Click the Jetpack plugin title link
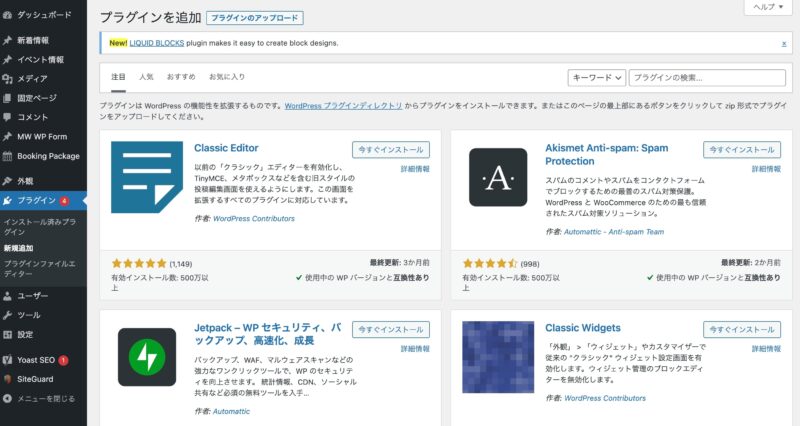 [268, 334]
